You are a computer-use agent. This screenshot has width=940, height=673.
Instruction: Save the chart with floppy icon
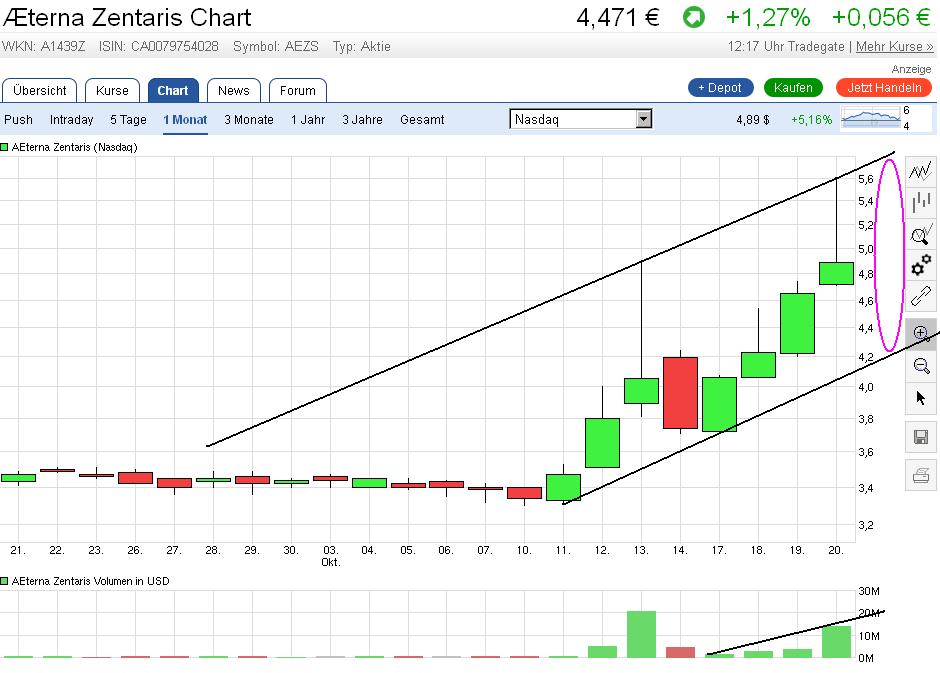point(920,437)
